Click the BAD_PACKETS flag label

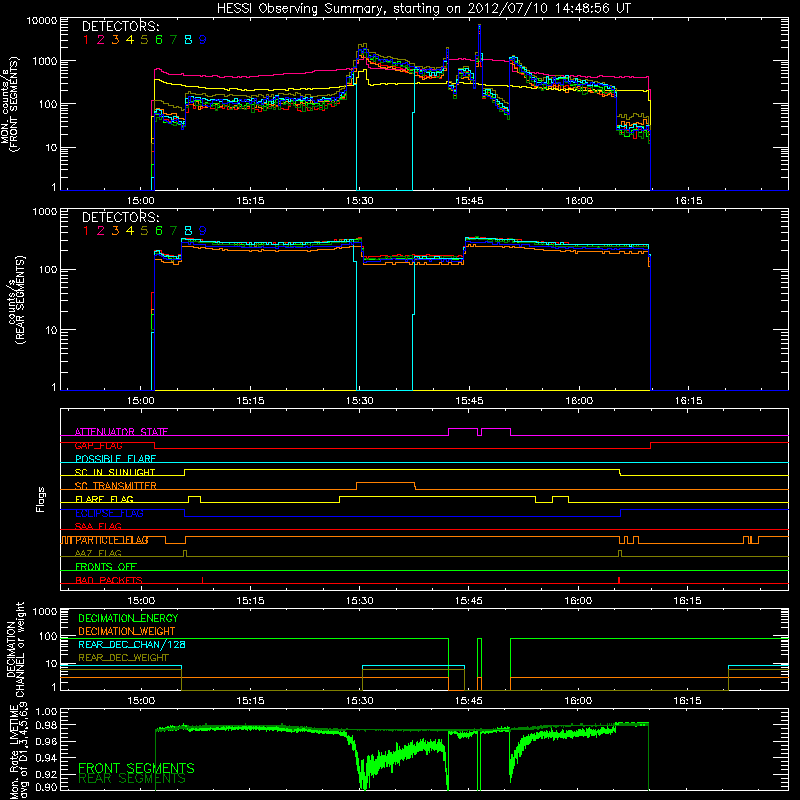pyautogui.click(x=109, y=580)
